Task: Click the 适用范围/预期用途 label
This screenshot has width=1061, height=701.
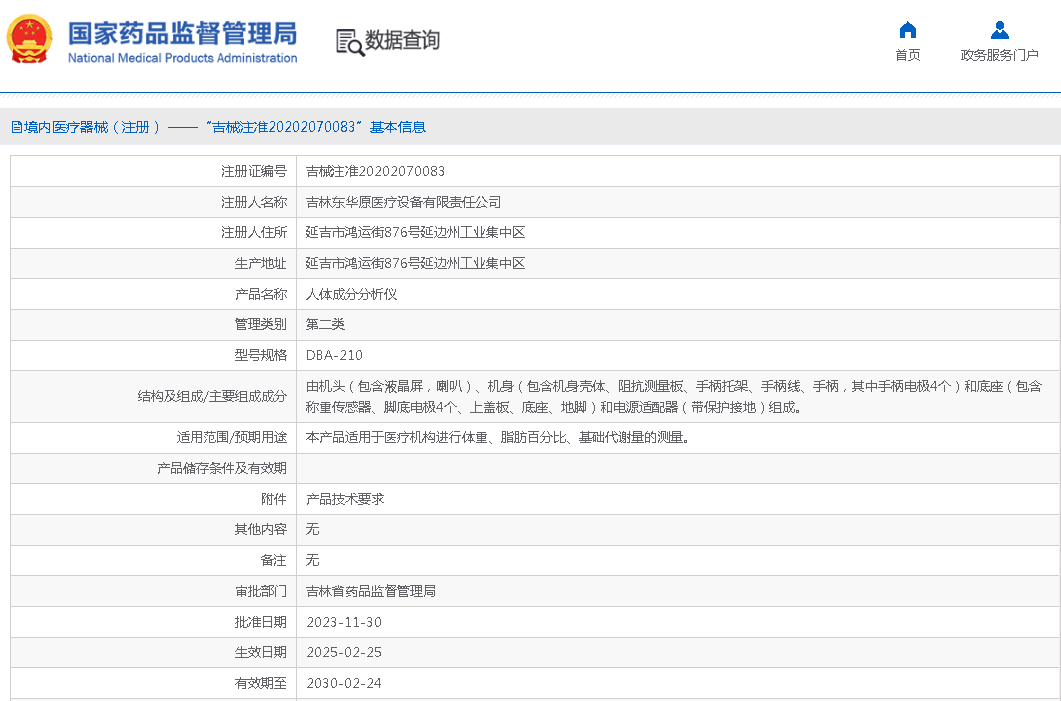Action: (231, 437)
